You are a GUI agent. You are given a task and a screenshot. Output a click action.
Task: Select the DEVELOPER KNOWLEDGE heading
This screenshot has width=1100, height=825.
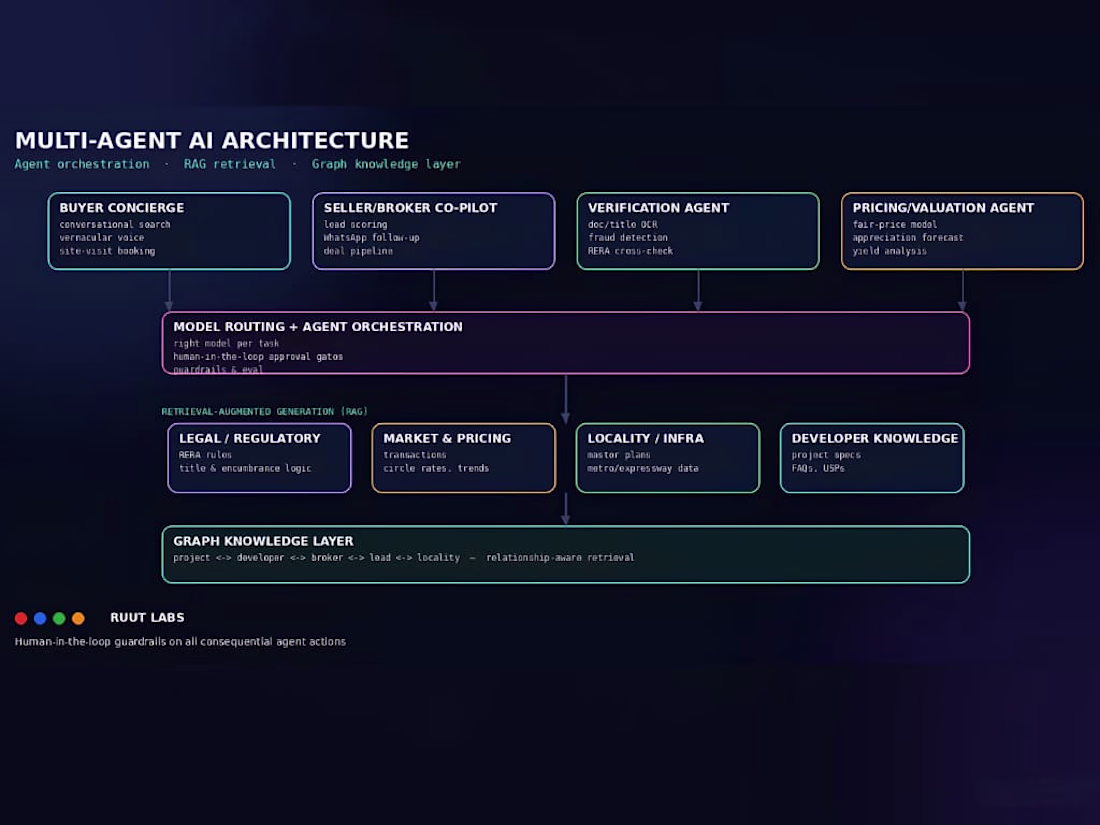pos(875,438)
